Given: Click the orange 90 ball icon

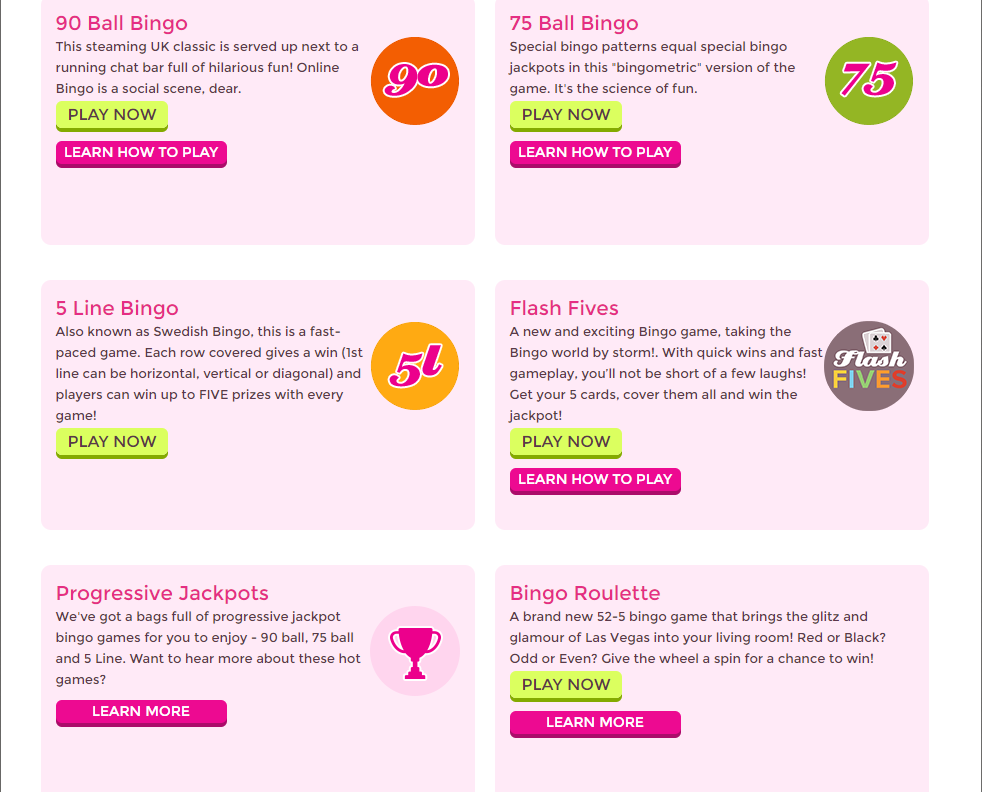Looking at the screenshot, I should [x=414, y=81].
